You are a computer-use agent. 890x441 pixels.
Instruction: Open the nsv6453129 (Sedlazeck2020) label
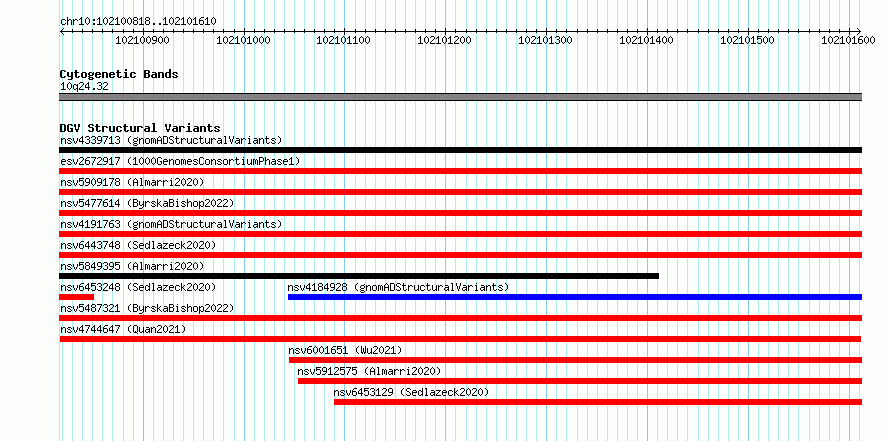pyautogui.click(x=411, y=392)
